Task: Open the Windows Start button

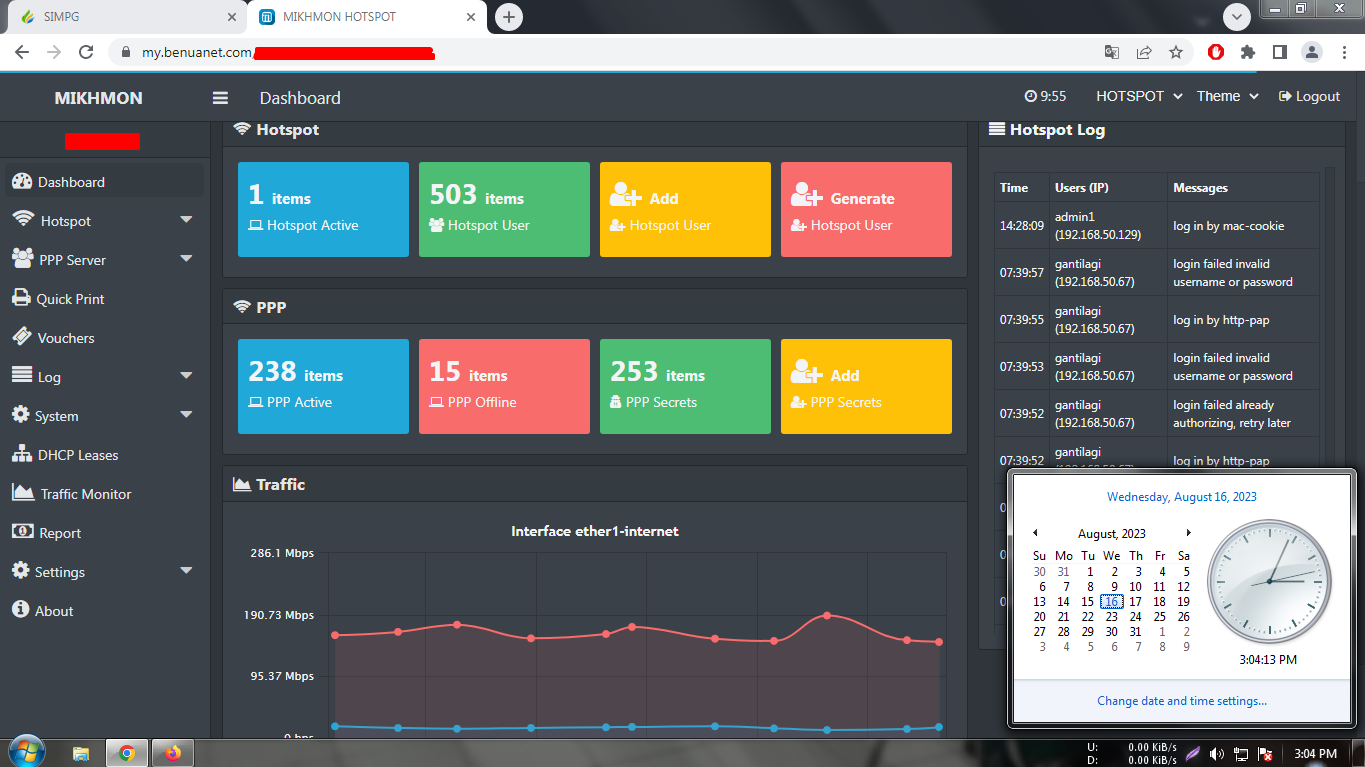Action: click(x=26, y=752)
